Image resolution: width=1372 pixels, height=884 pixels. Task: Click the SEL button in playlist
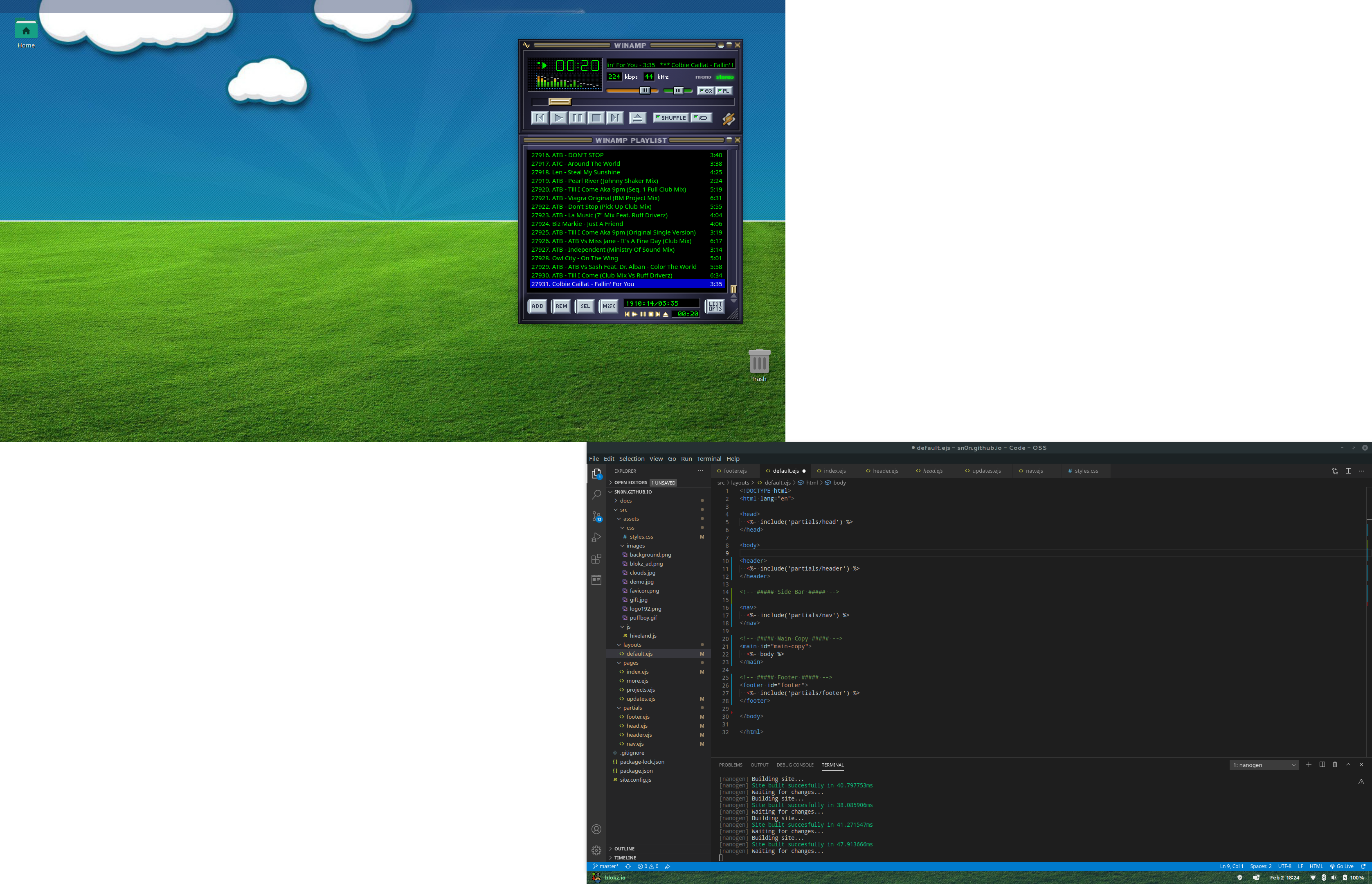coord(585,306)
